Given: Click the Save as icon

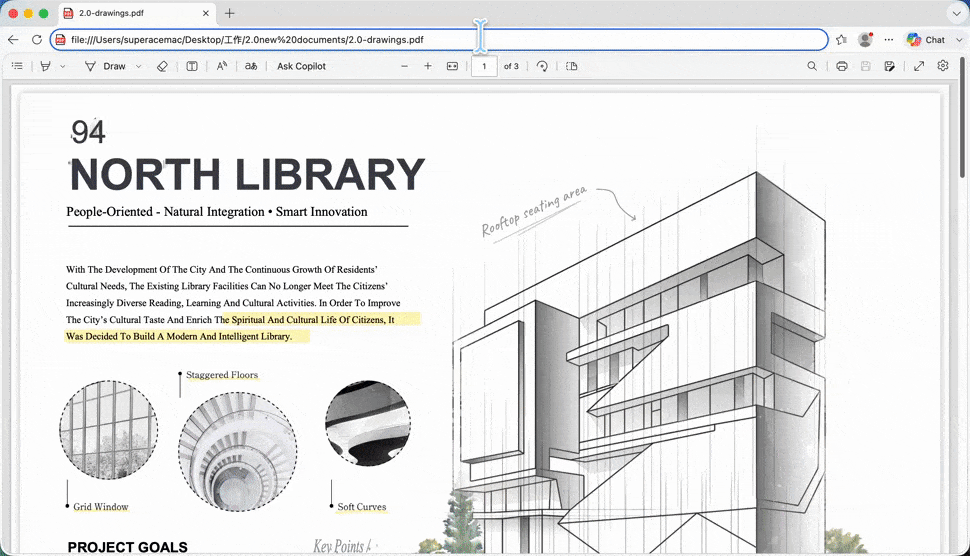Looking at the screenshot, I should point(889,66).
